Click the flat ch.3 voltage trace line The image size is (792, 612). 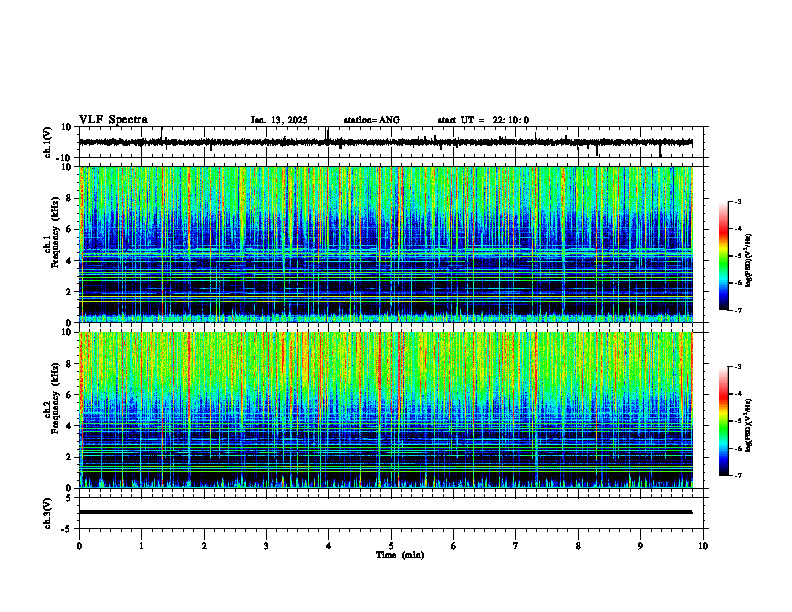tap(385, 512)
